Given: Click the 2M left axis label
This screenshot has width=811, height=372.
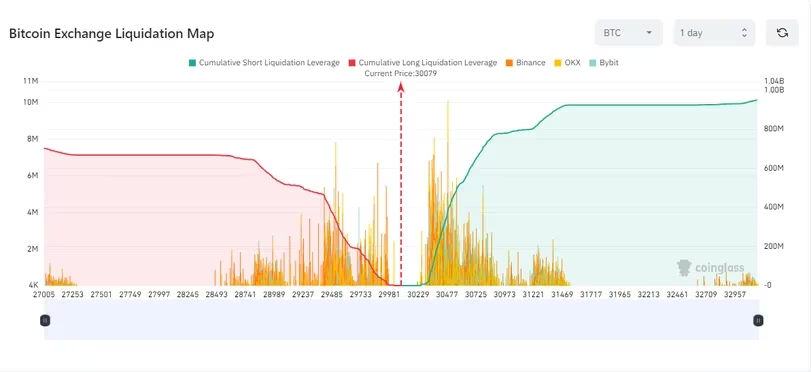Looking at the screenshot, I should 33,249.
